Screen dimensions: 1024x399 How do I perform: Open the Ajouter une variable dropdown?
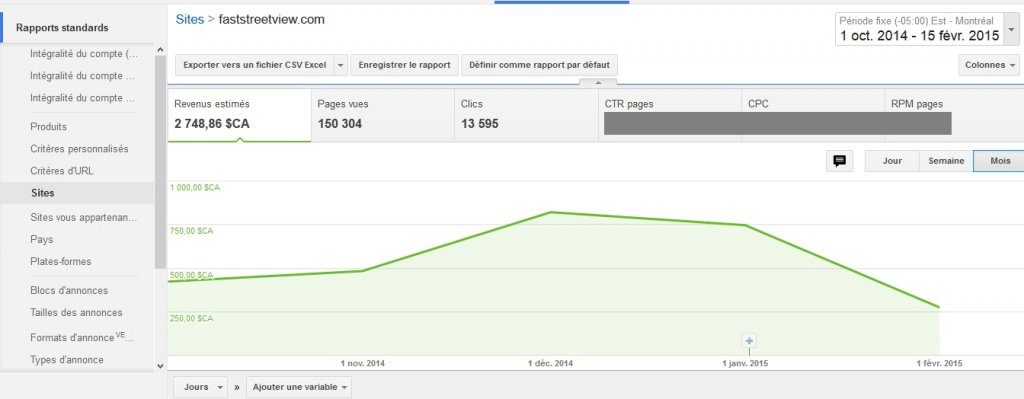coord(298,387)
